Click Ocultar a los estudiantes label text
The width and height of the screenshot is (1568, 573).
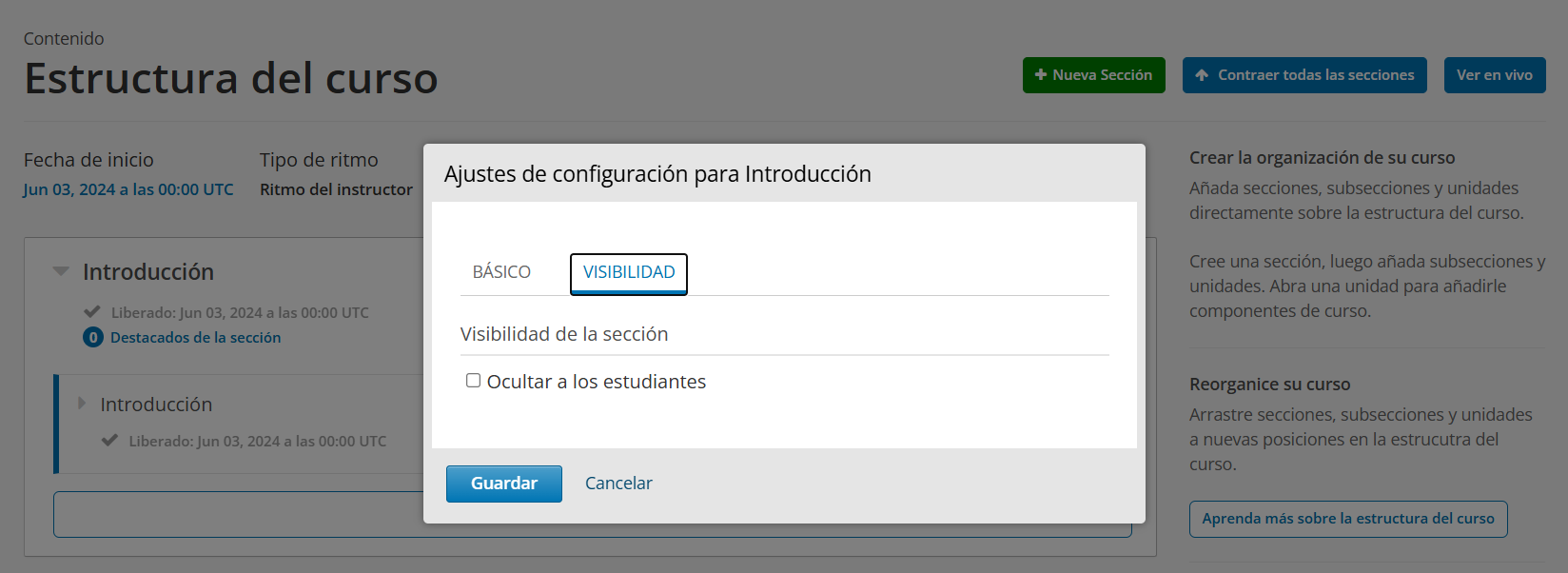click(x=597, y=382)
